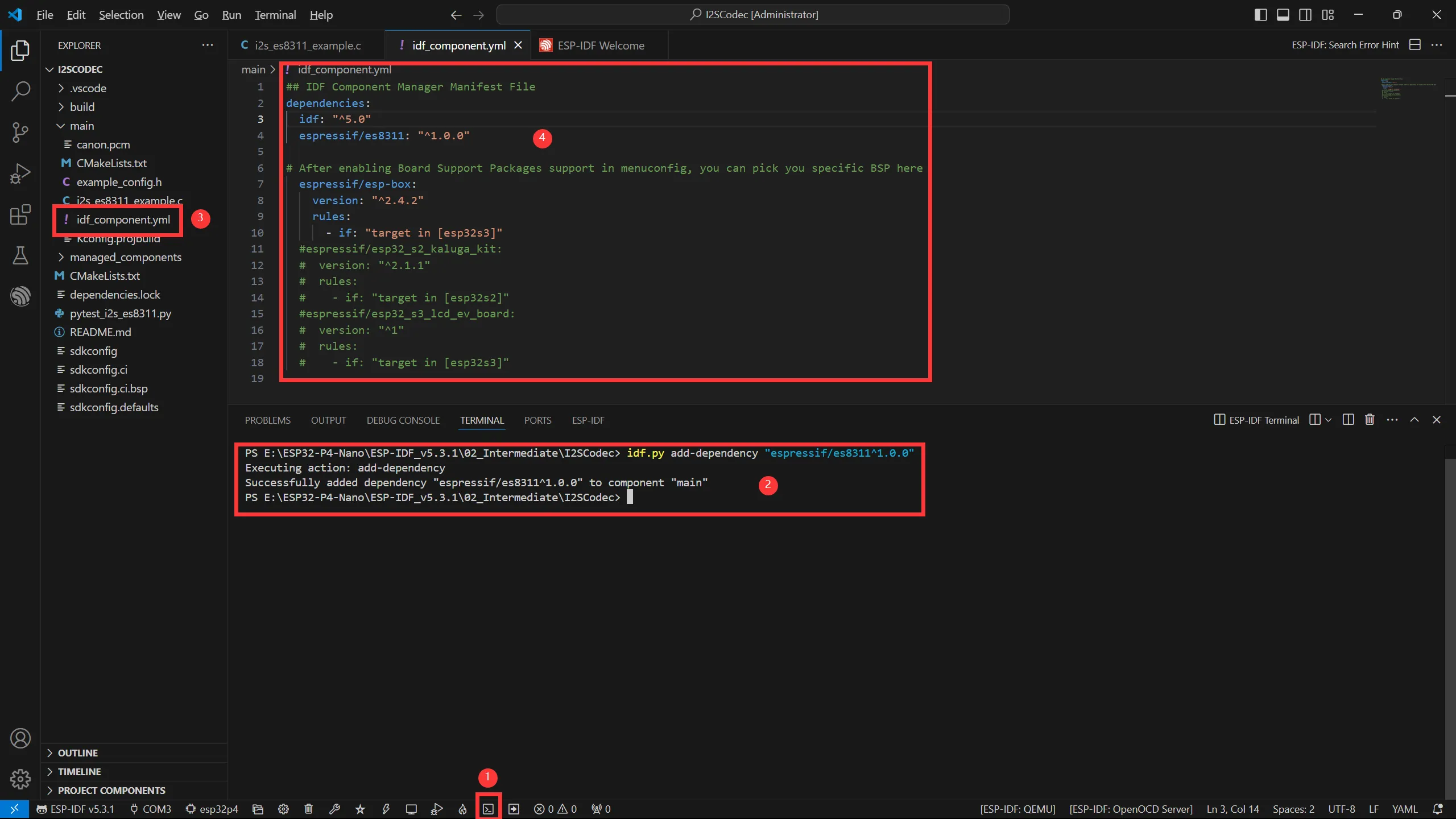Toggle the panel visibility in the title bar
Screen dimensions: 1456x819
click(x=1283, y=14)
